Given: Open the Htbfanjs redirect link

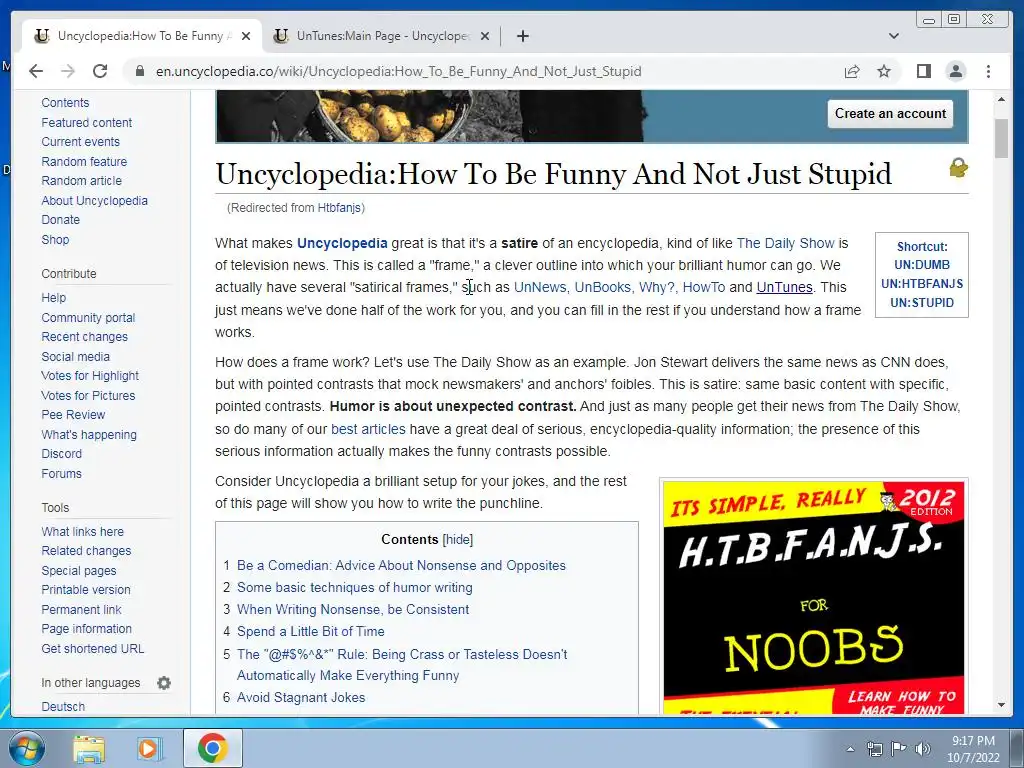Looking at the screenshot, I should (x=339, y=208).
